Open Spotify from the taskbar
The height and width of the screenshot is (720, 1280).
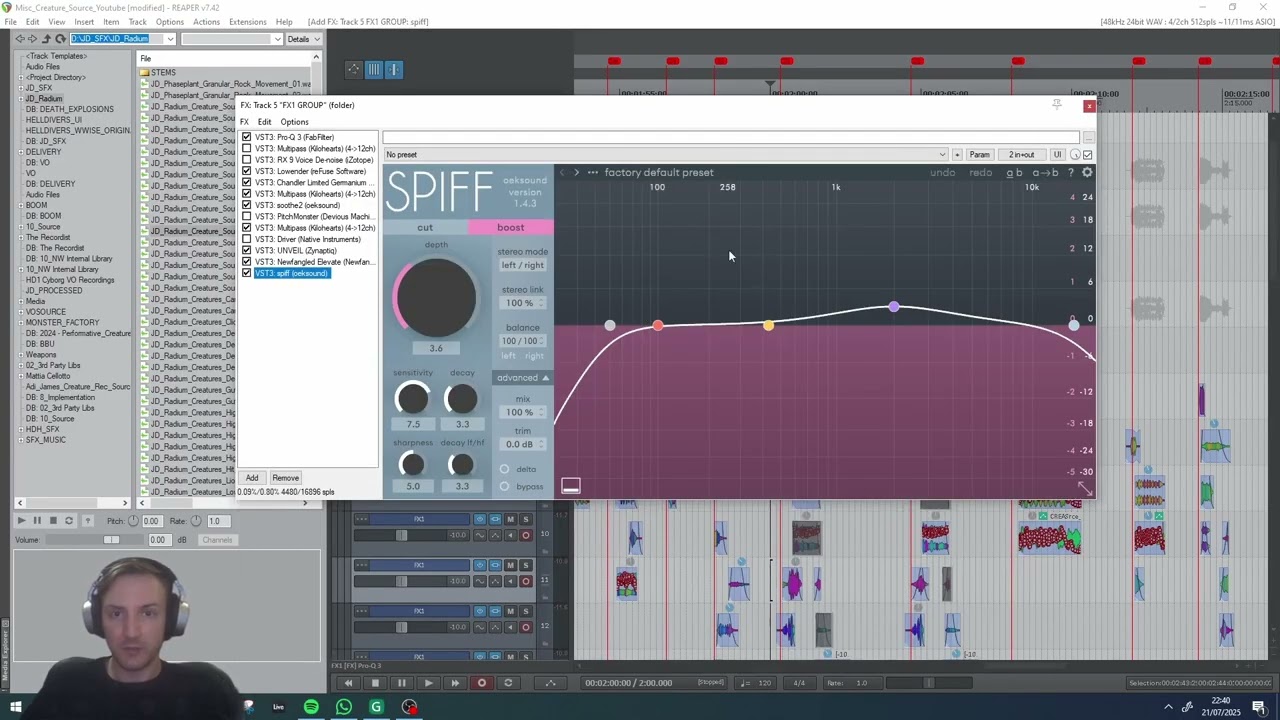point(311,707)
